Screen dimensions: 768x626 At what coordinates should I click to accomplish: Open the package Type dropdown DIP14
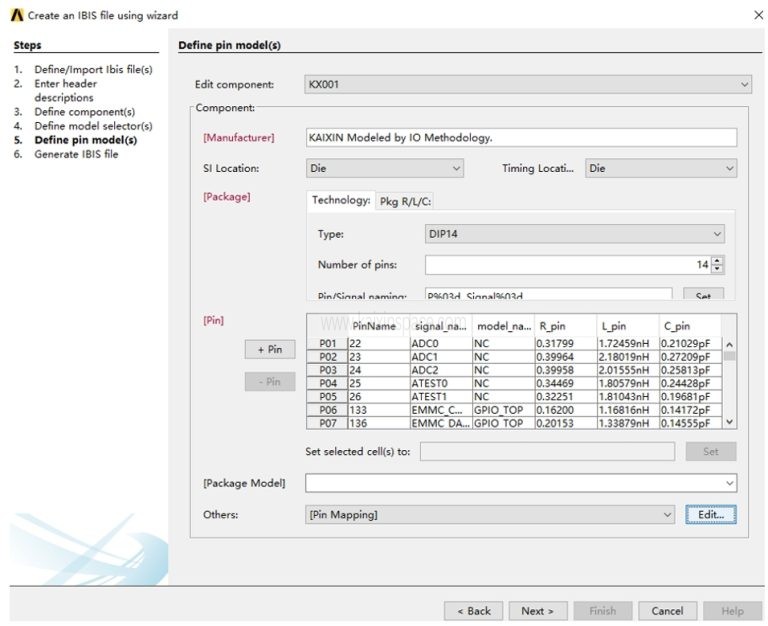[x=575, y=234]
